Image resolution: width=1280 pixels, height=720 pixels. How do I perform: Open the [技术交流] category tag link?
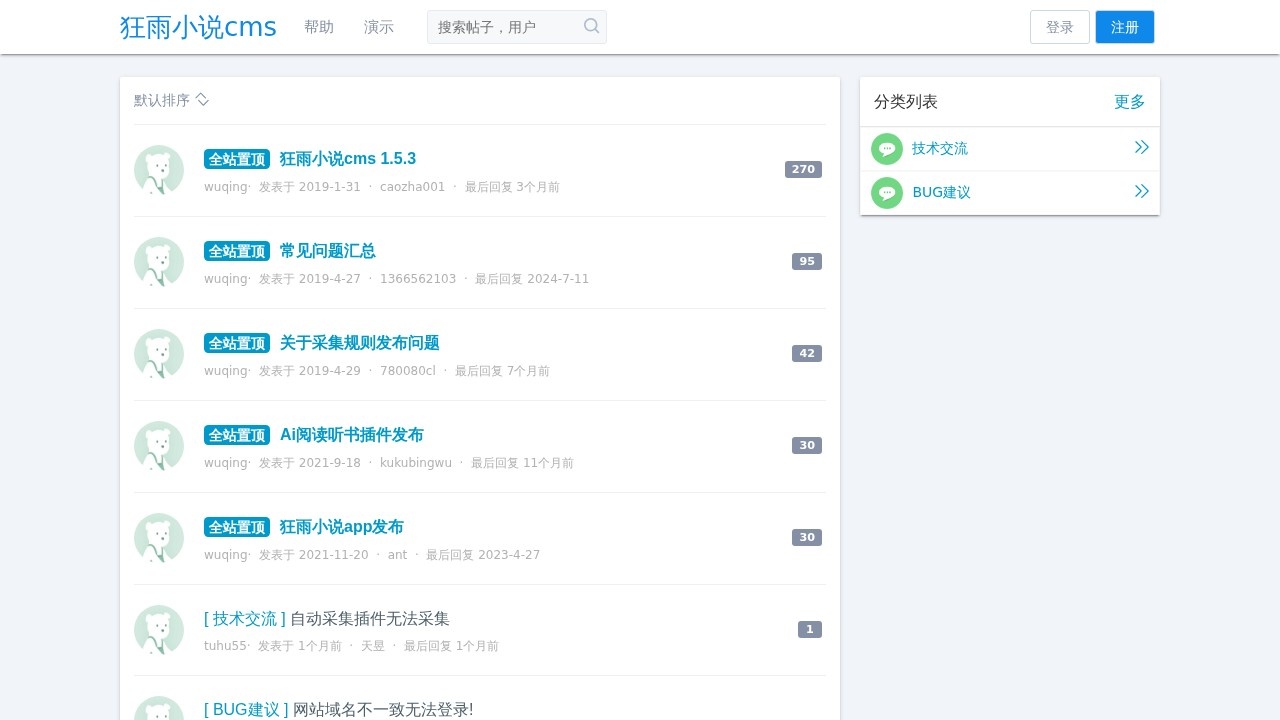coord(243,618)
